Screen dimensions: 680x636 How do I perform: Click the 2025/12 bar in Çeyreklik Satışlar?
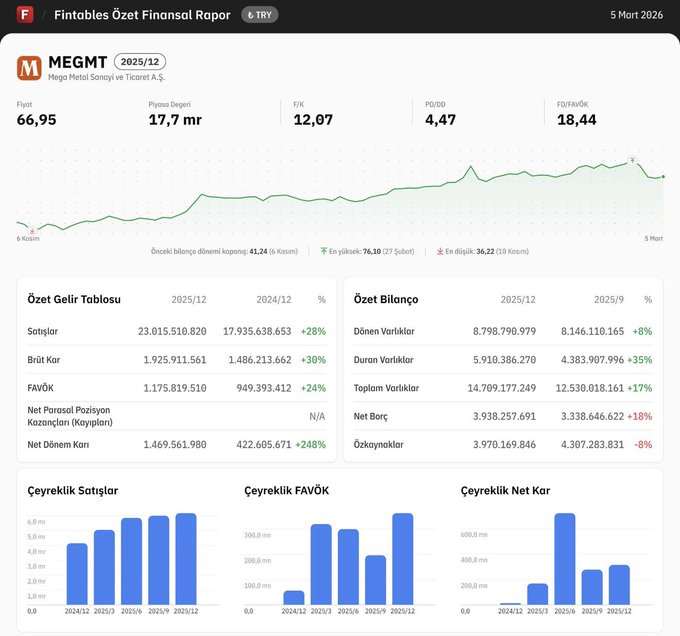(186, 559)
